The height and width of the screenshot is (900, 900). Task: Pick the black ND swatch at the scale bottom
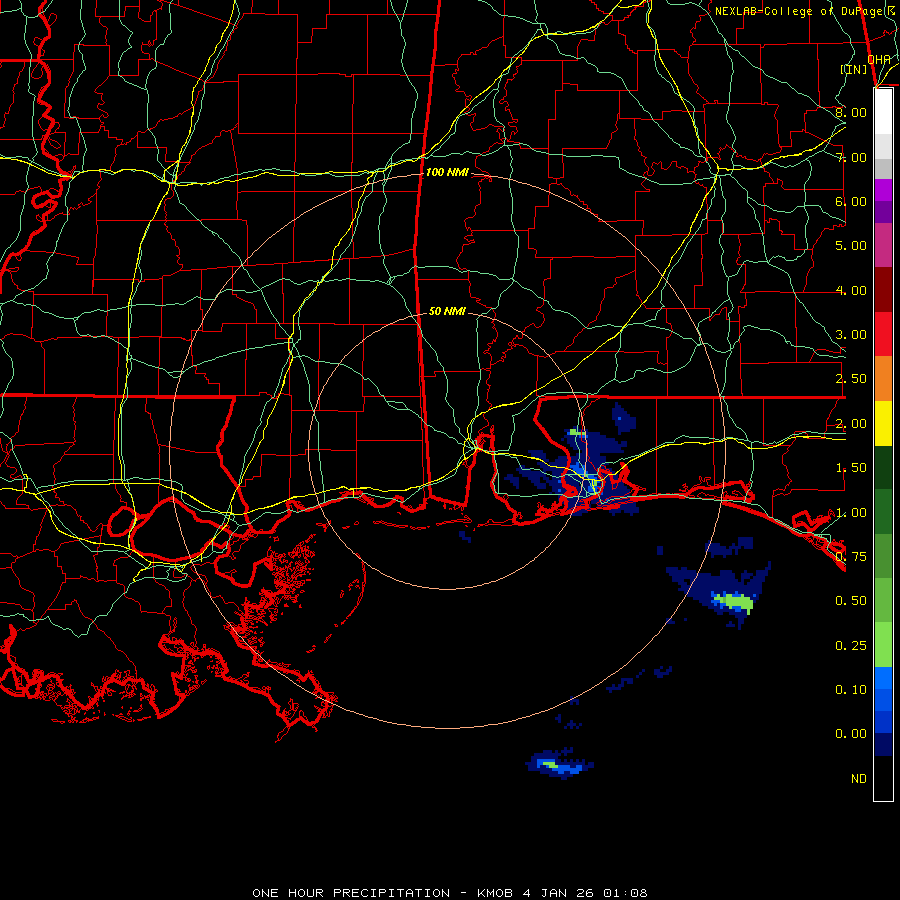883,778
